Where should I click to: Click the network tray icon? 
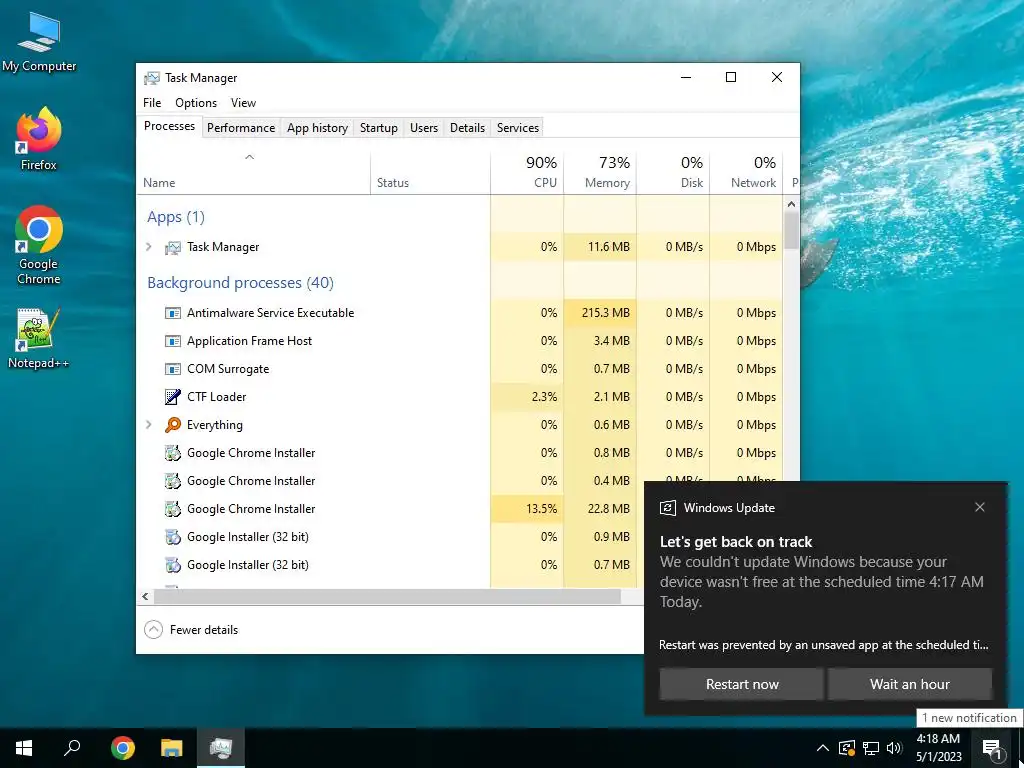(x=871, y=748)
